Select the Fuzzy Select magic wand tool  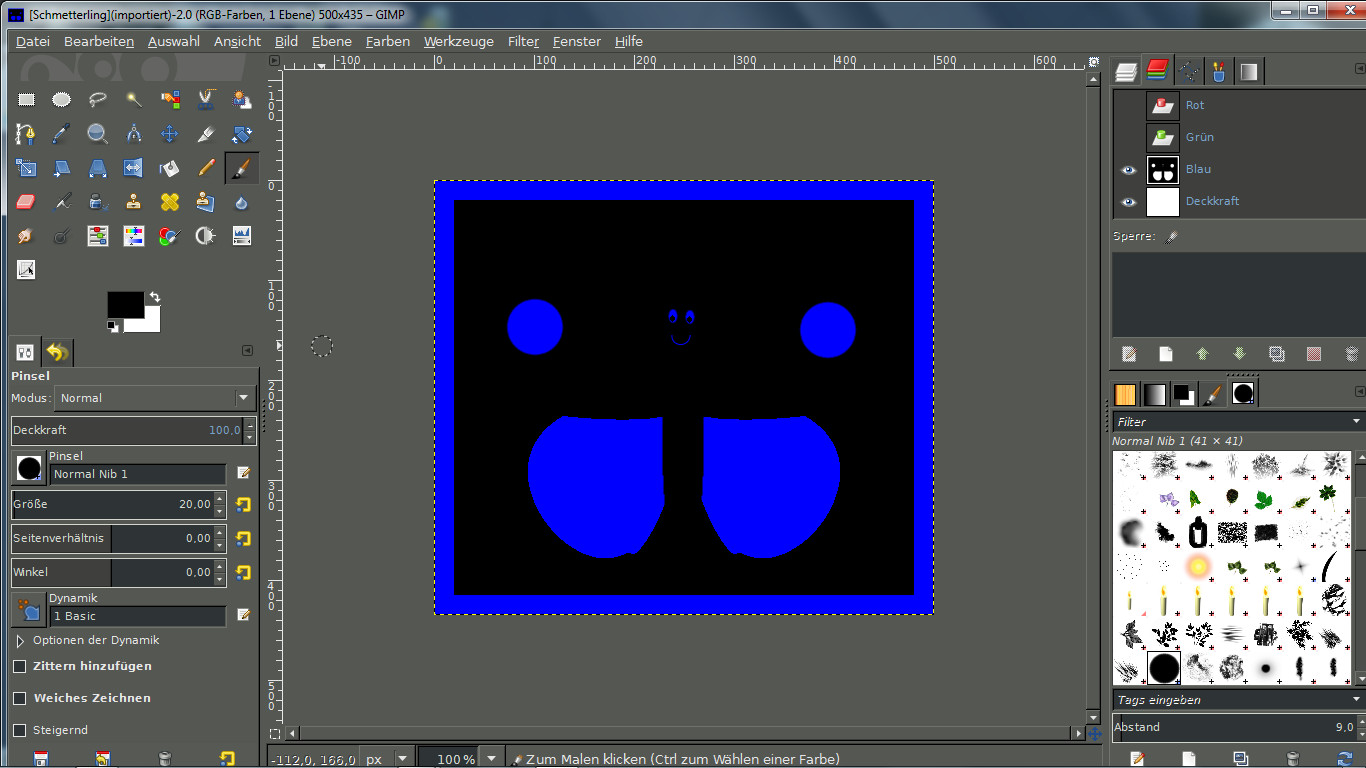coord(133,99)
